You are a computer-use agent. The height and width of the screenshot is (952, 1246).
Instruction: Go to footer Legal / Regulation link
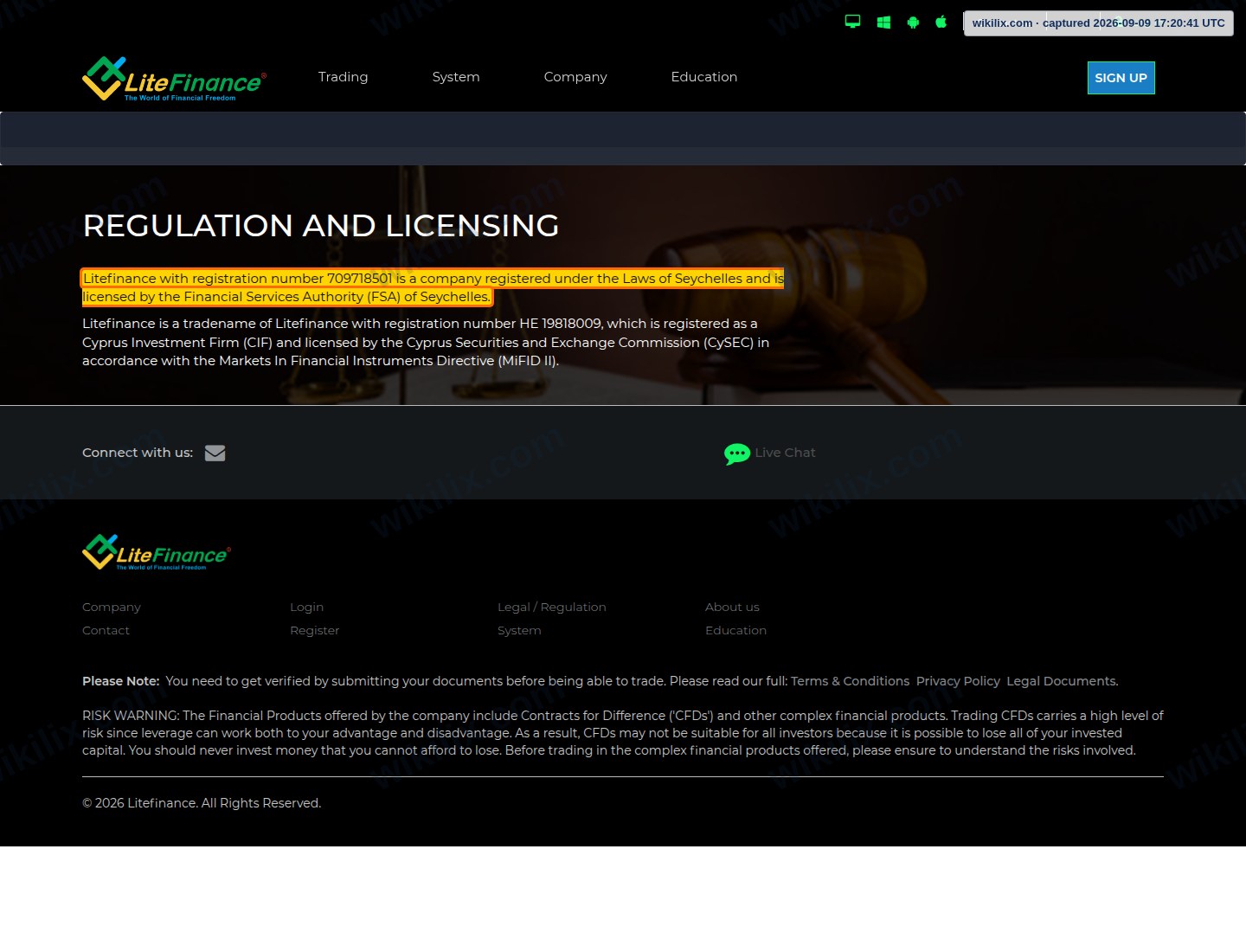pos(552,607)
